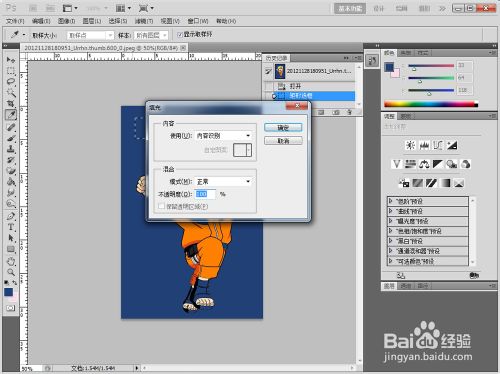Add a Gradient Map adjustment
The height and width of the screenshot is (374, 500).
445,183
